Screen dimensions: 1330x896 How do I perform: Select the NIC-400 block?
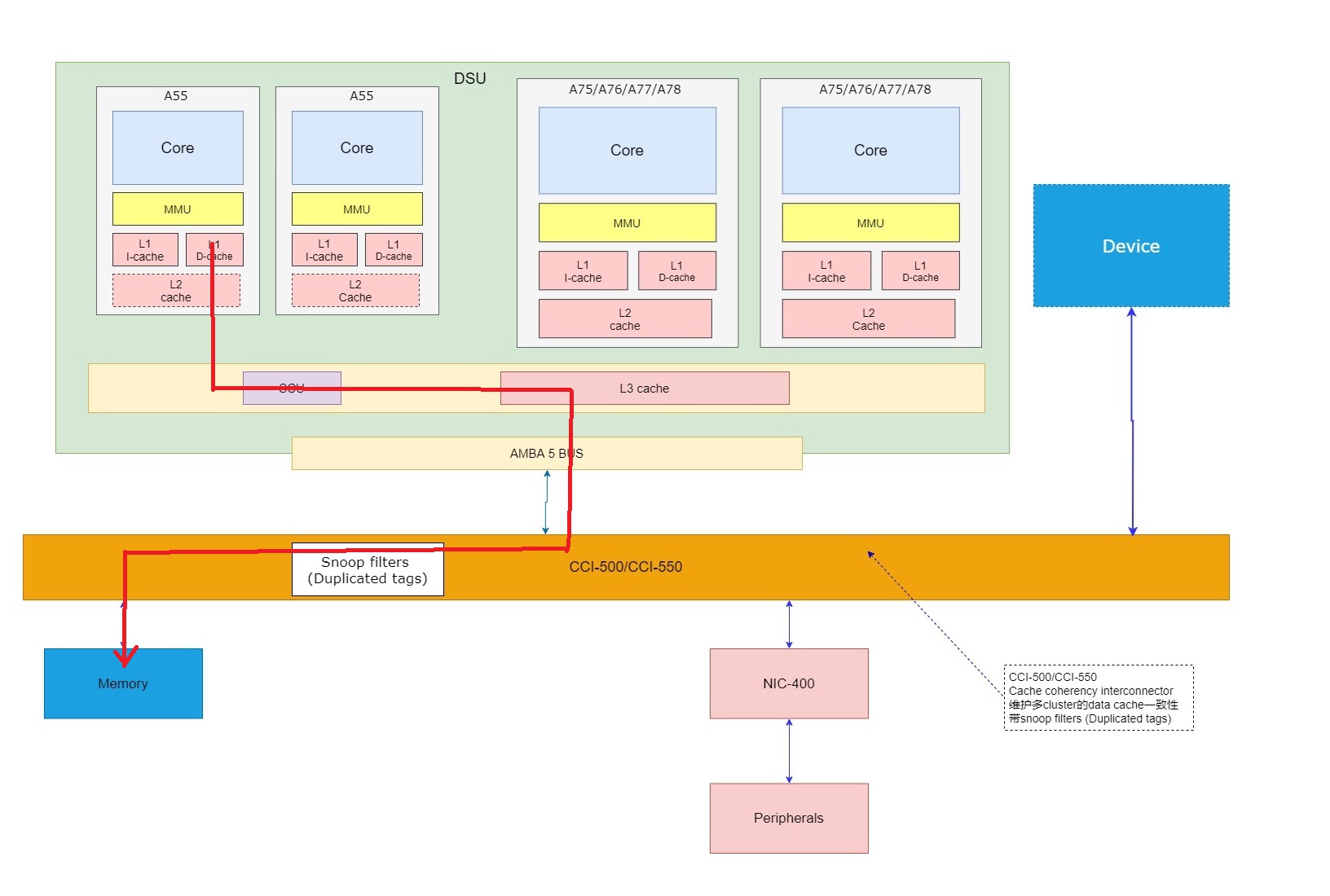789,683
